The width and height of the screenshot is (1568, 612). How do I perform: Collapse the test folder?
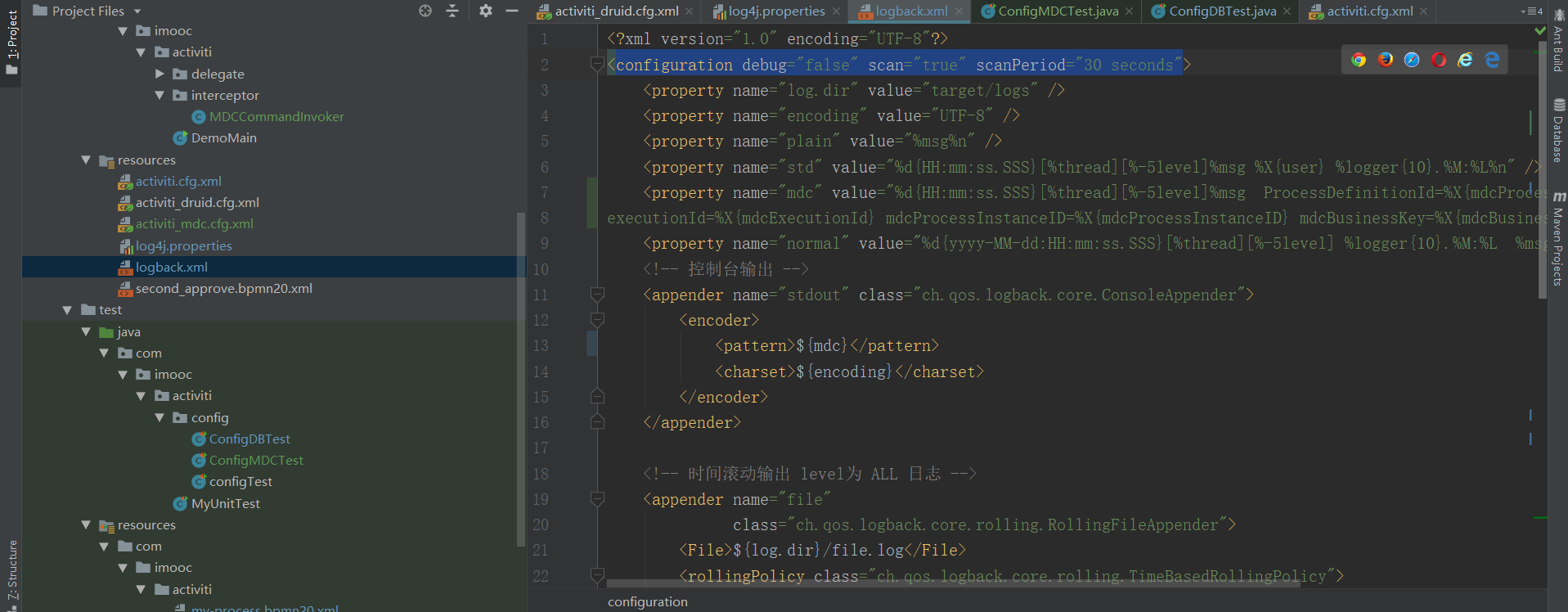coord(67,310)
